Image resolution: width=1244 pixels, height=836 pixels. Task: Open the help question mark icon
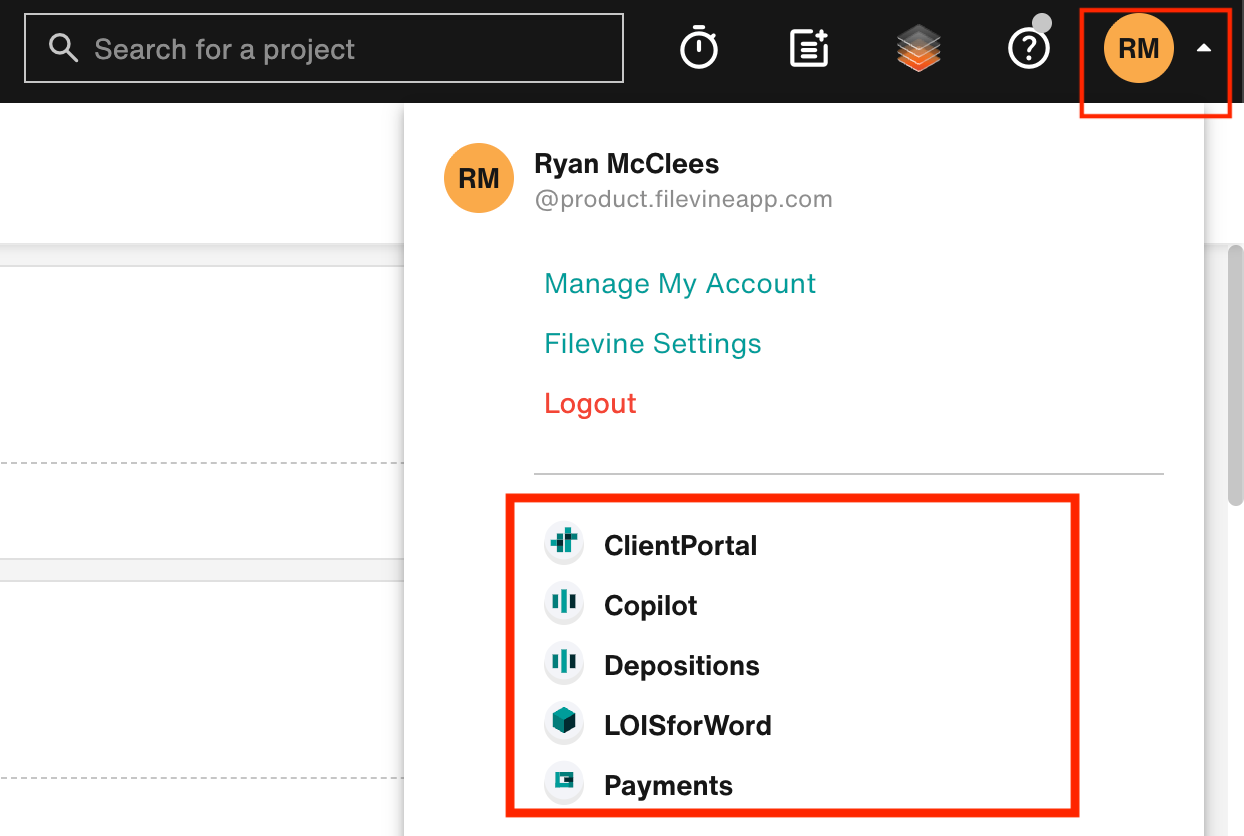(x=1029, y=48)
